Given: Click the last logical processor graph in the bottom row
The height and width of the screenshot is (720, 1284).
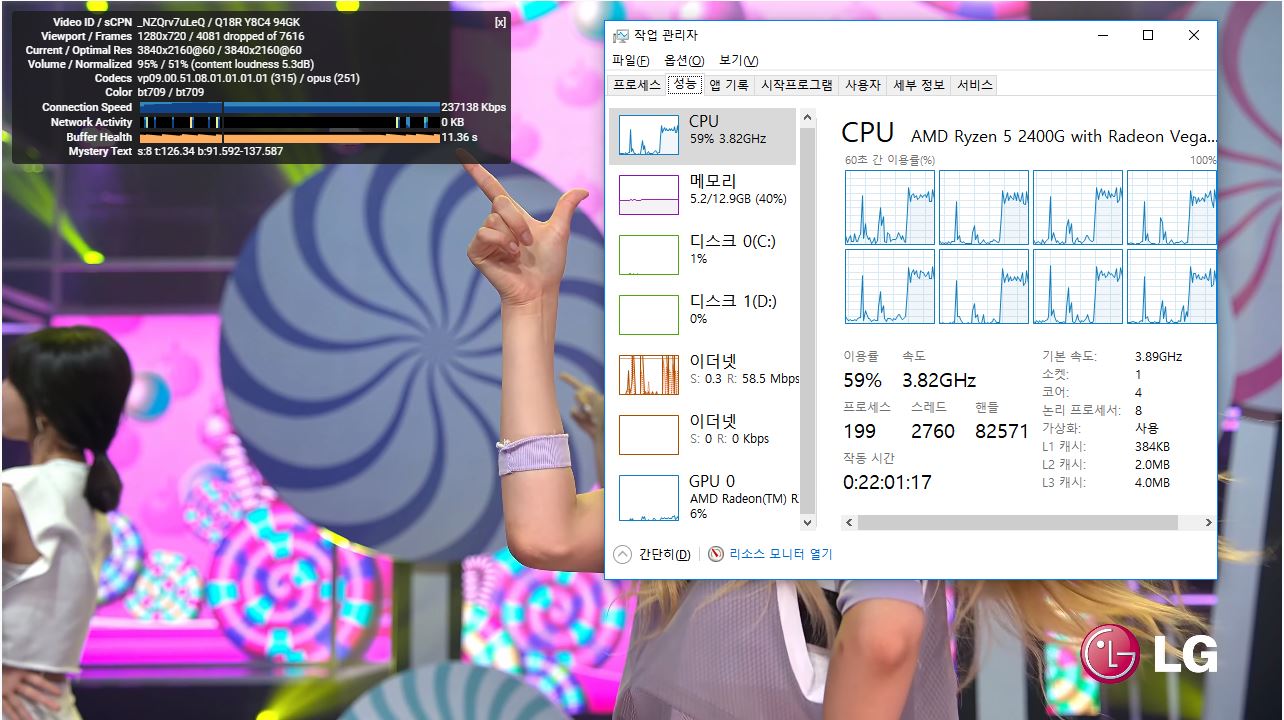Looking at the screenshot, I should tap(1171, 287).
